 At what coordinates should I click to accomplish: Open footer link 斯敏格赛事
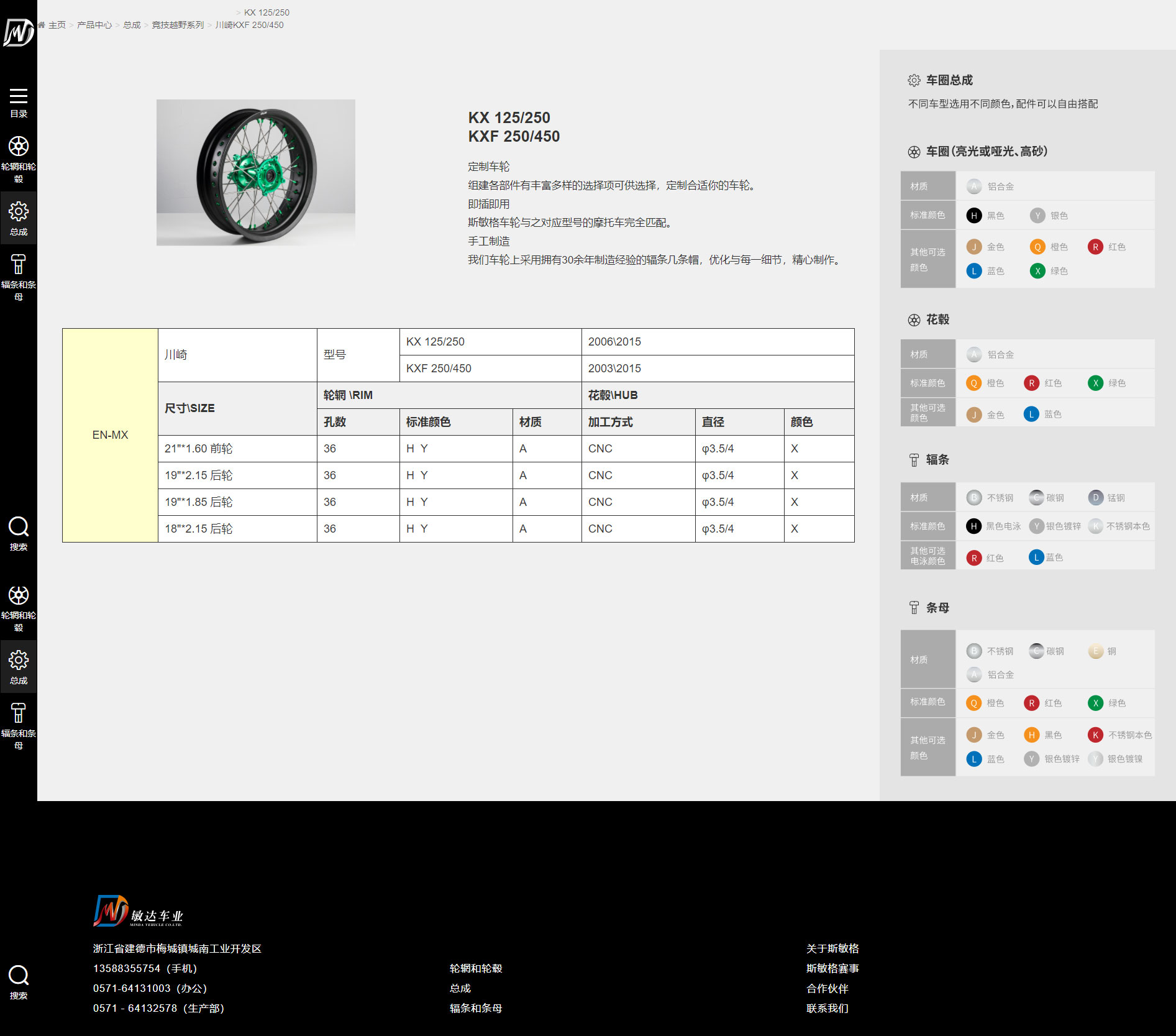coord(832,968)
